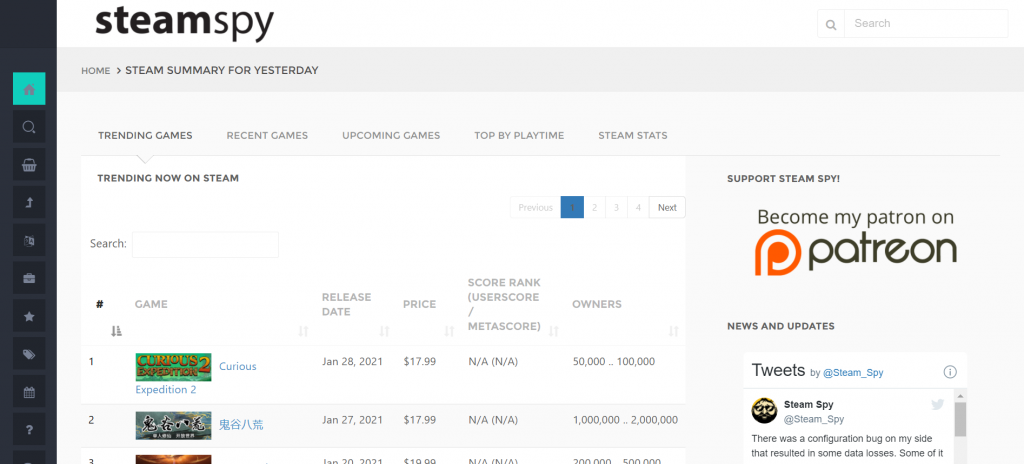Click the Steam Summary for Yesterday breadcrumb

pos(222,70)
